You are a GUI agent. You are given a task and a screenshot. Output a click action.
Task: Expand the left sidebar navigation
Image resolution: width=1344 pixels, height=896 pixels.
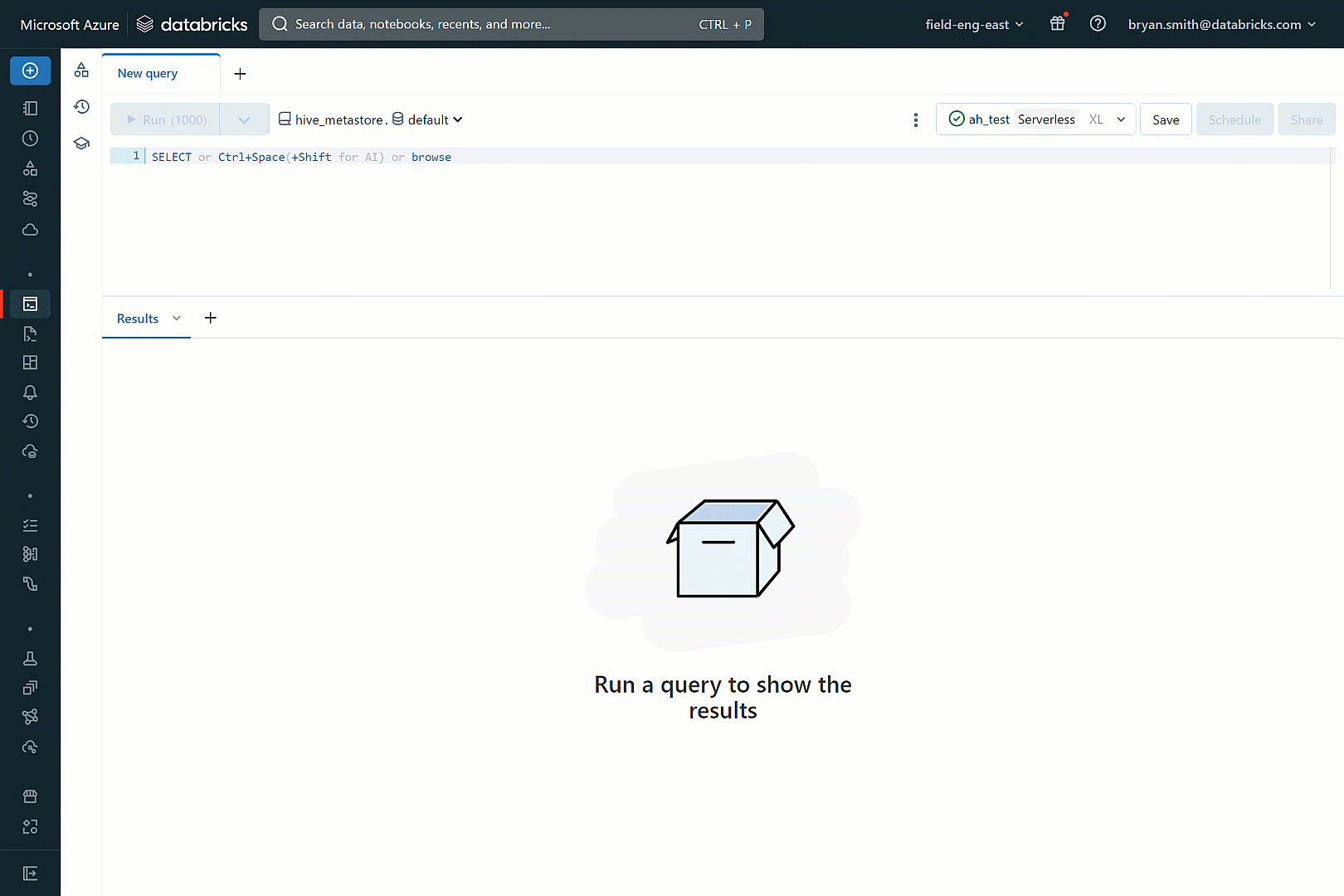(x=30, y=873)
